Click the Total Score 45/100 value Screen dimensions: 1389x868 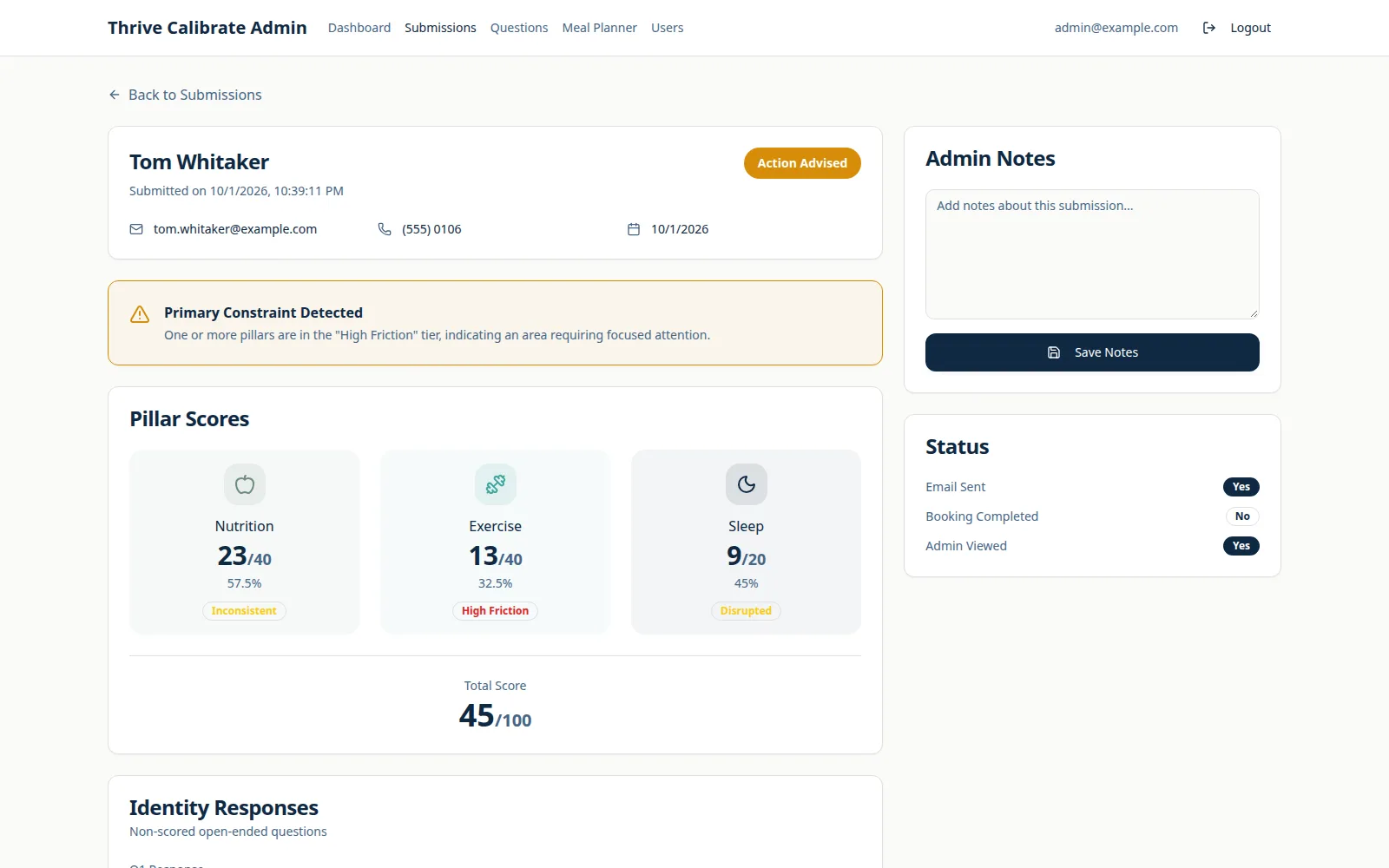pos(495,716)
